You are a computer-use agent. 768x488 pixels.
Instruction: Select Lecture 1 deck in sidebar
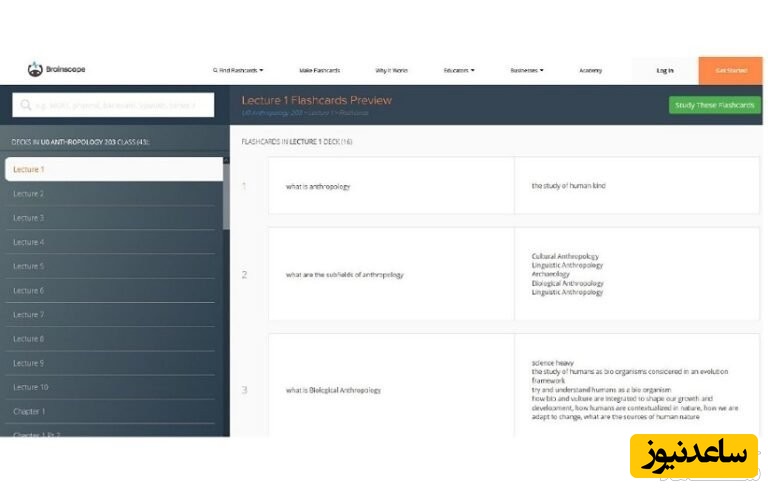113,169
